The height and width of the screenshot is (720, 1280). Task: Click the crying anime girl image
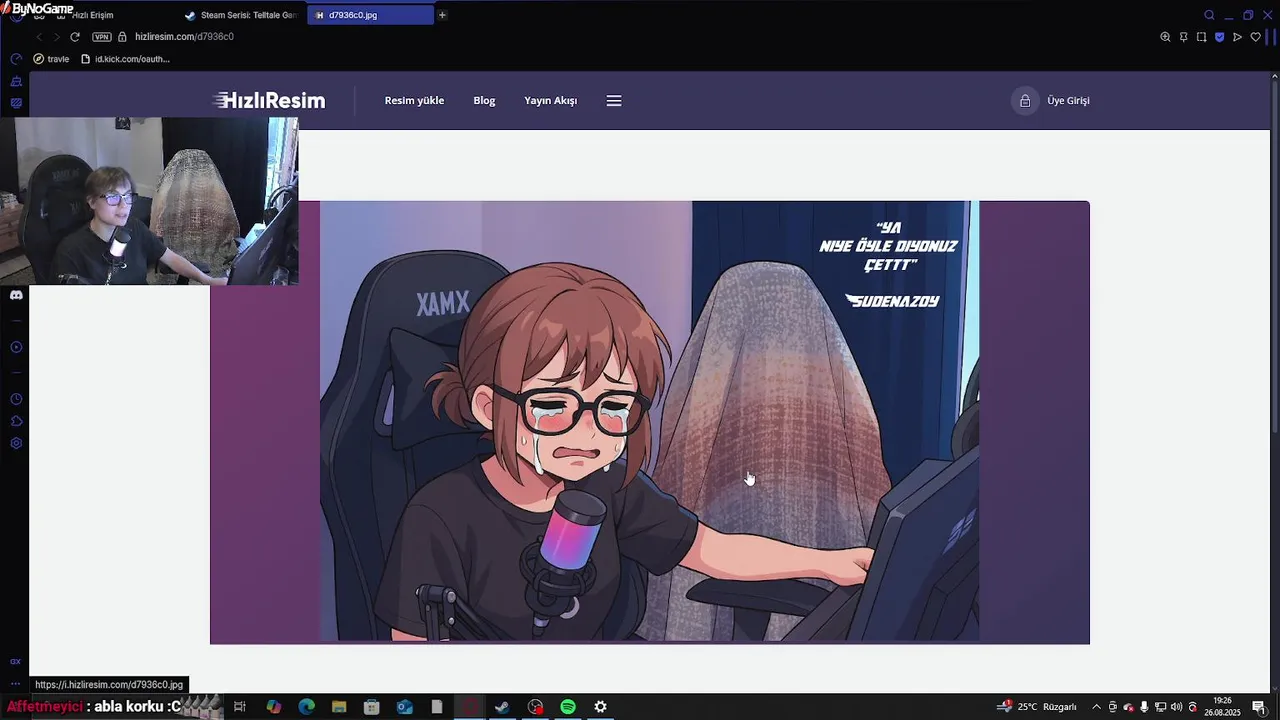coord(649,421)
